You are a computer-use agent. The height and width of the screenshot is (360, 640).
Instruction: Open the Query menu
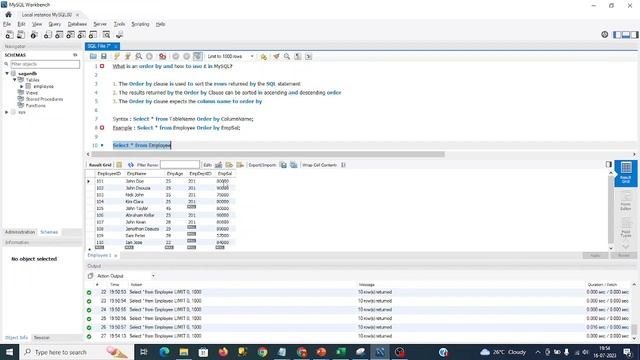point(55,24)
